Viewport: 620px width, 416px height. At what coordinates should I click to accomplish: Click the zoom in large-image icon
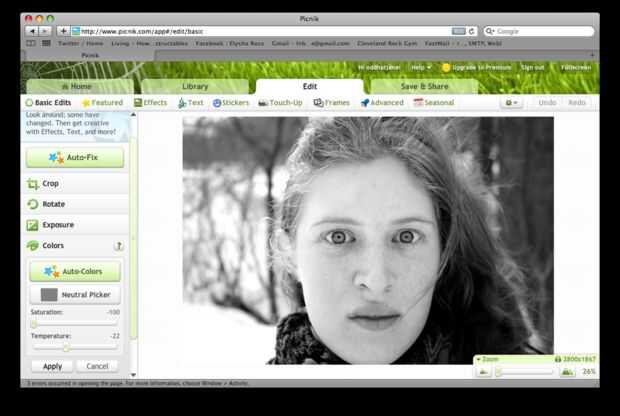click(x=567, y=372)
